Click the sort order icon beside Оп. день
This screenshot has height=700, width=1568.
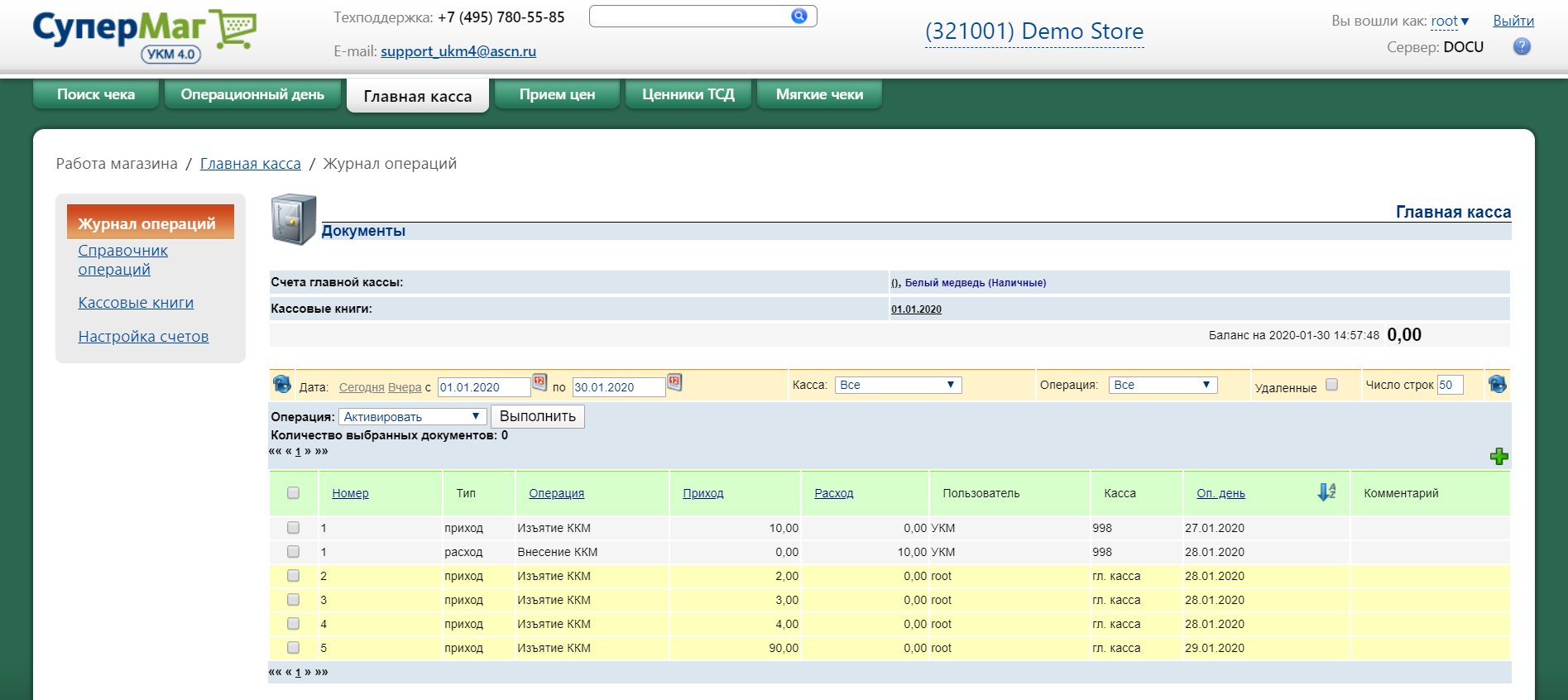pyautogui.click(x=1326, y=491)
